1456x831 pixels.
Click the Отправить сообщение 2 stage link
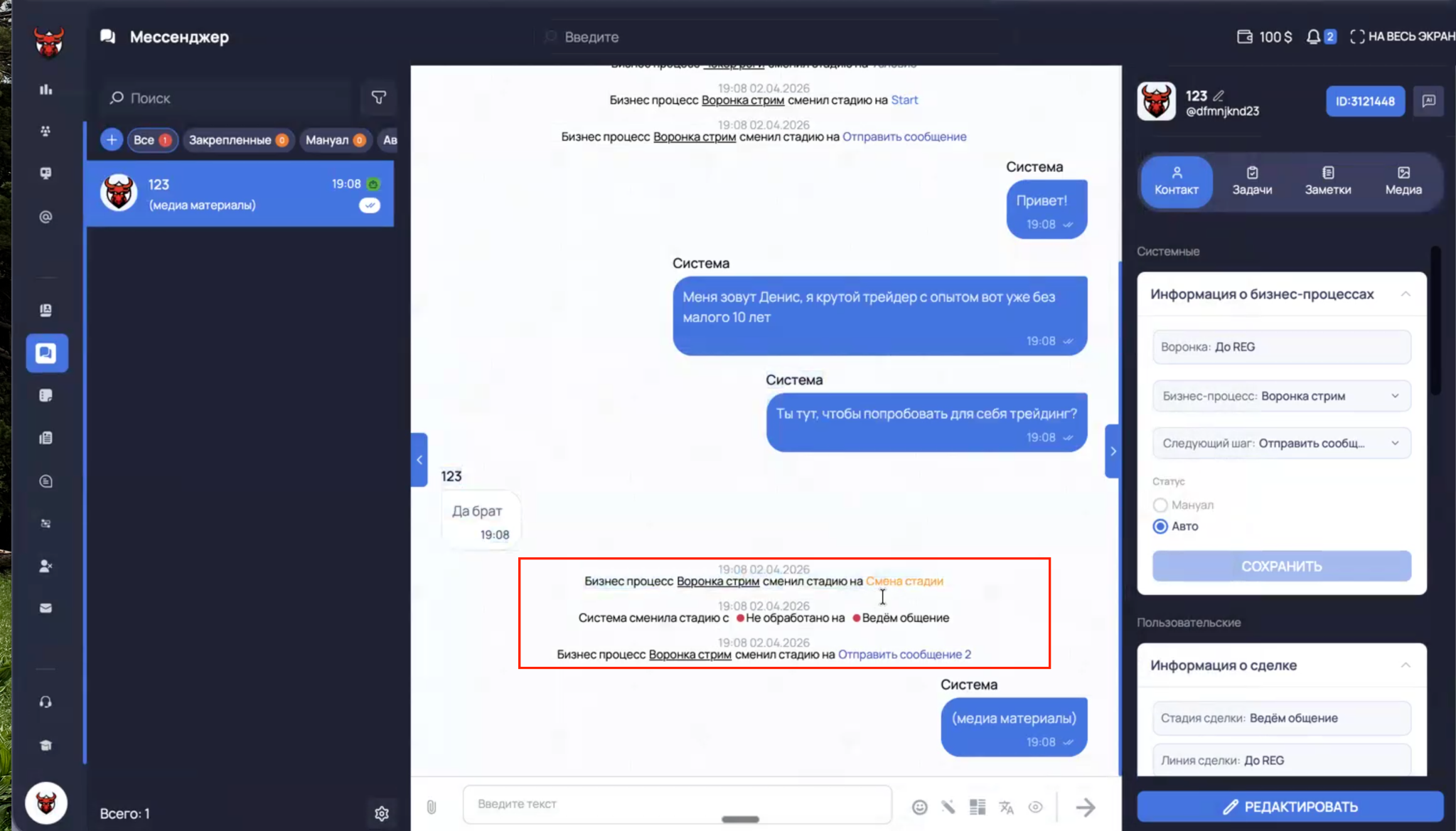[904, 654]
